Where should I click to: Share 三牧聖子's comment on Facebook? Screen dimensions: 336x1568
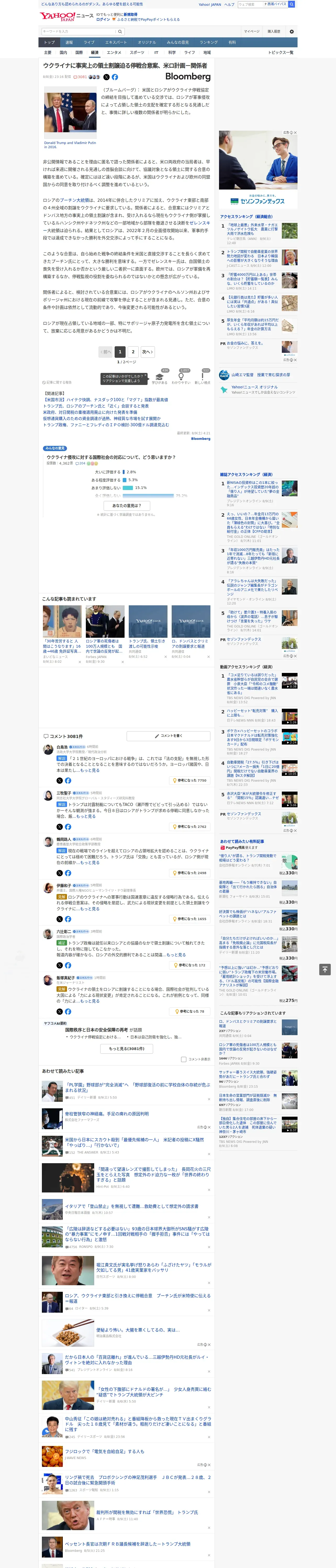tap(68, 827)
